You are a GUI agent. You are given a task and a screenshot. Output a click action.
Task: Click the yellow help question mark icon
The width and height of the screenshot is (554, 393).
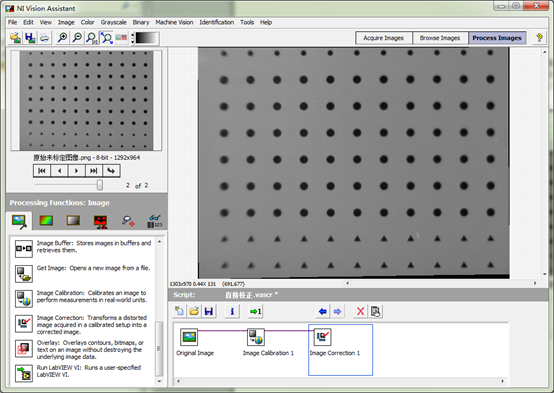539,37
